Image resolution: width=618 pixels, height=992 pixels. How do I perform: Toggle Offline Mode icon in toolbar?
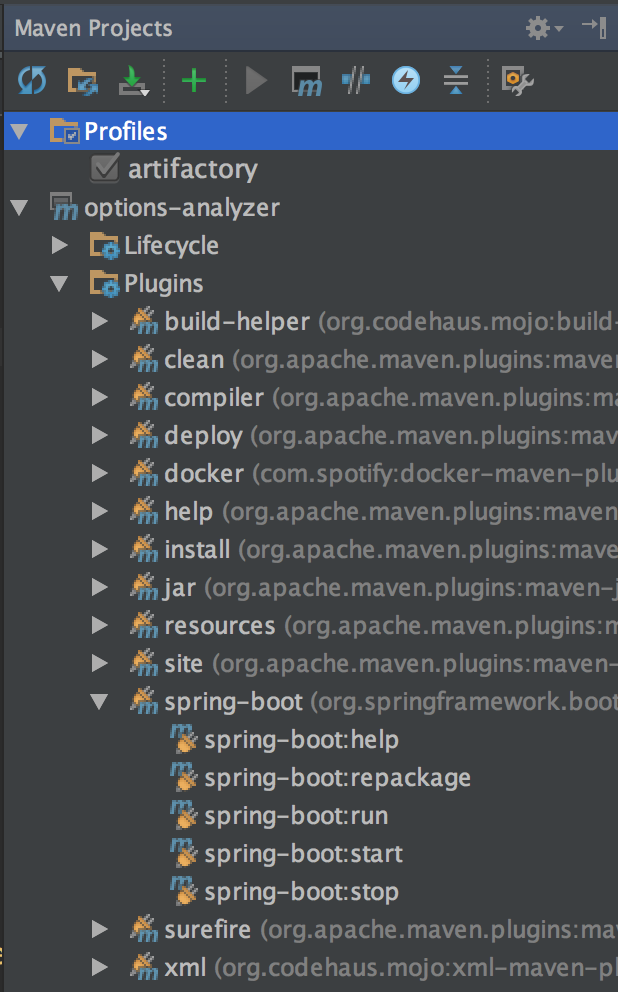pyautogui.click(x=356, y=80)
